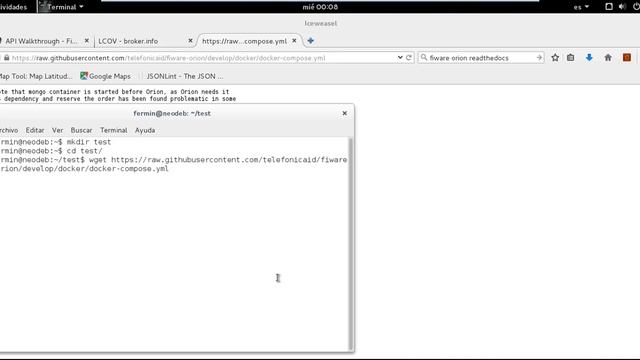This screenshot has width=640, height=360.
Task: Open the Terminal menu in terminal window
Action: [113, 130]
